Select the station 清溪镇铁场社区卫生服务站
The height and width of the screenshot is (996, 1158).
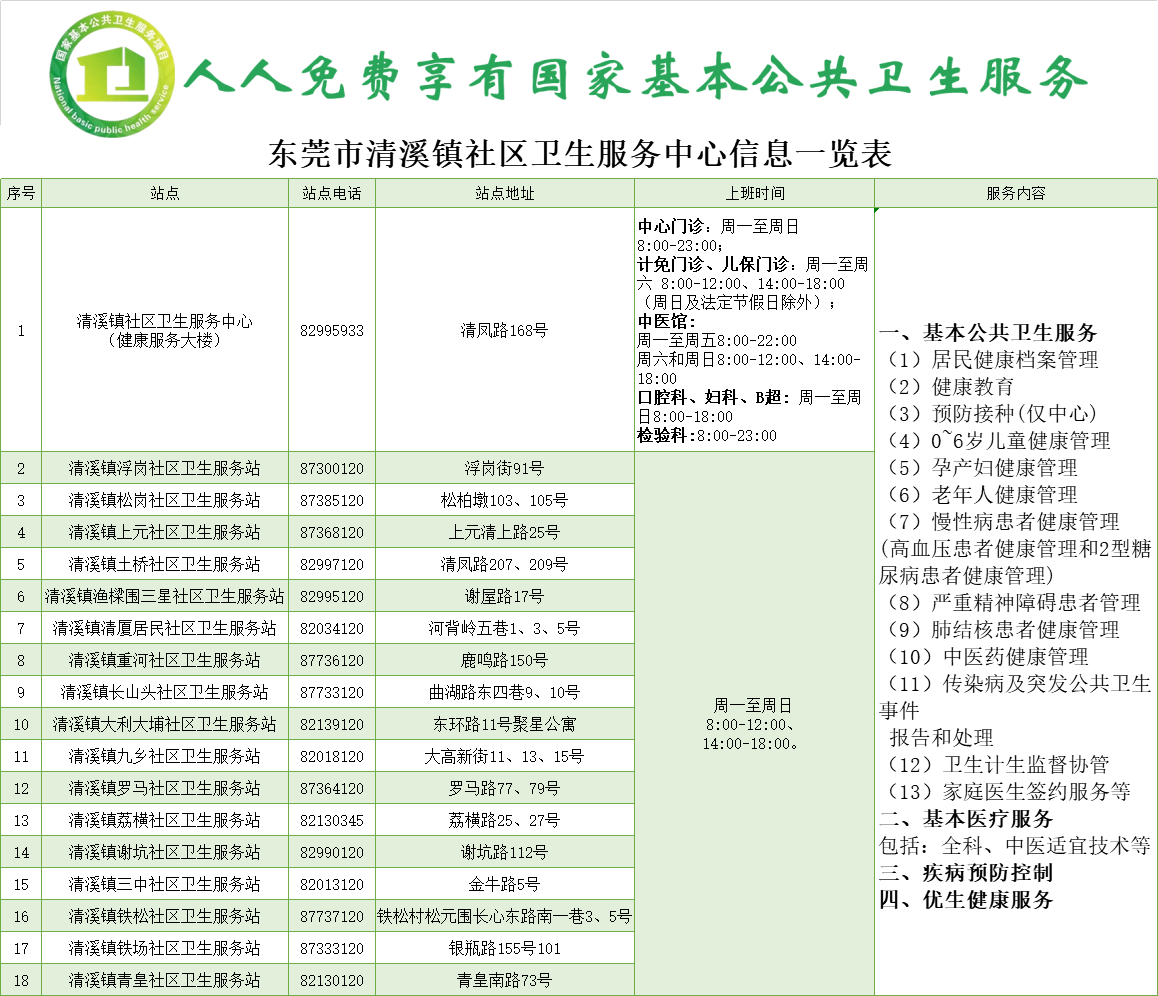[165, 948]
